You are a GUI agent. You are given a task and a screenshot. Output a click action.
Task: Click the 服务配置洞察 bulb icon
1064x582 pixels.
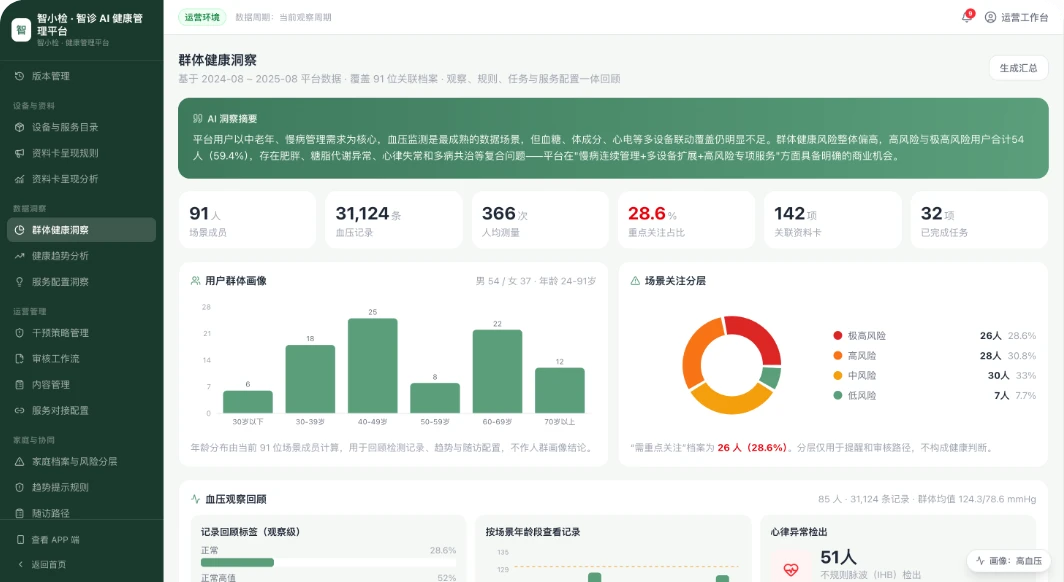pyautogui.click(x=19, y=282)
